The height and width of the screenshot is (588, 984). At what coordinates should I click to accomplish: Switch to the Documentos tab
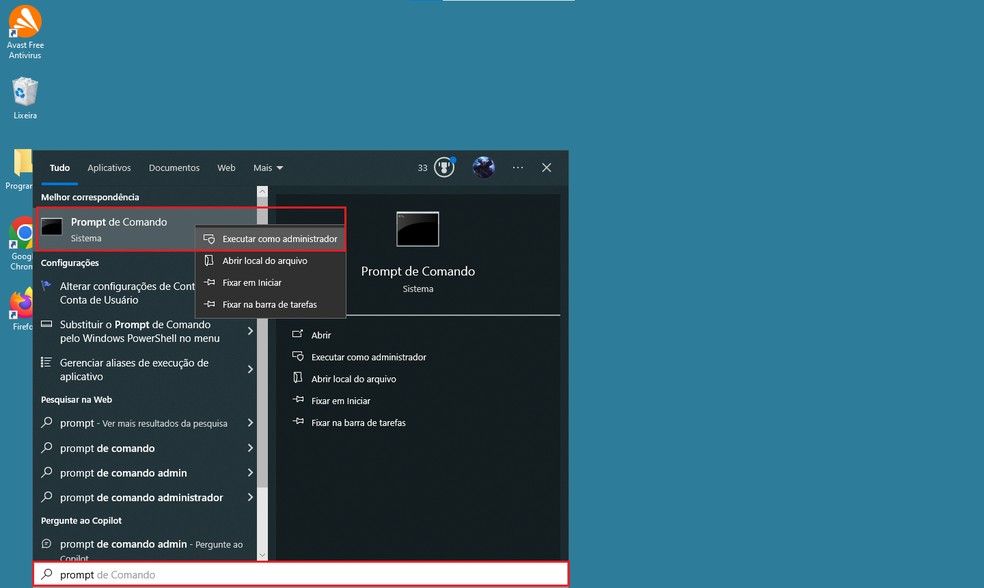tap(173, 167)
